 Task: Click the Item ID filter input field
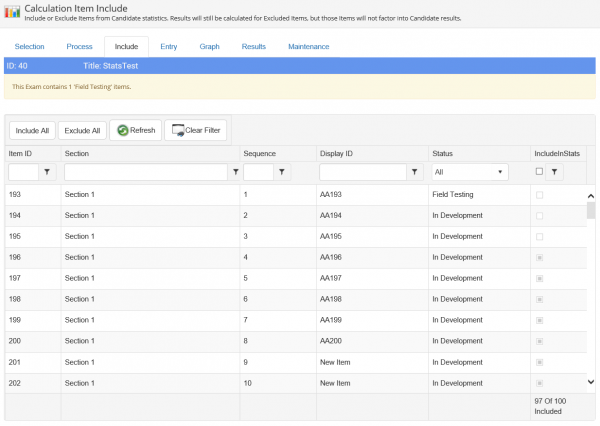pyautogui.click(x=23, y=172)
